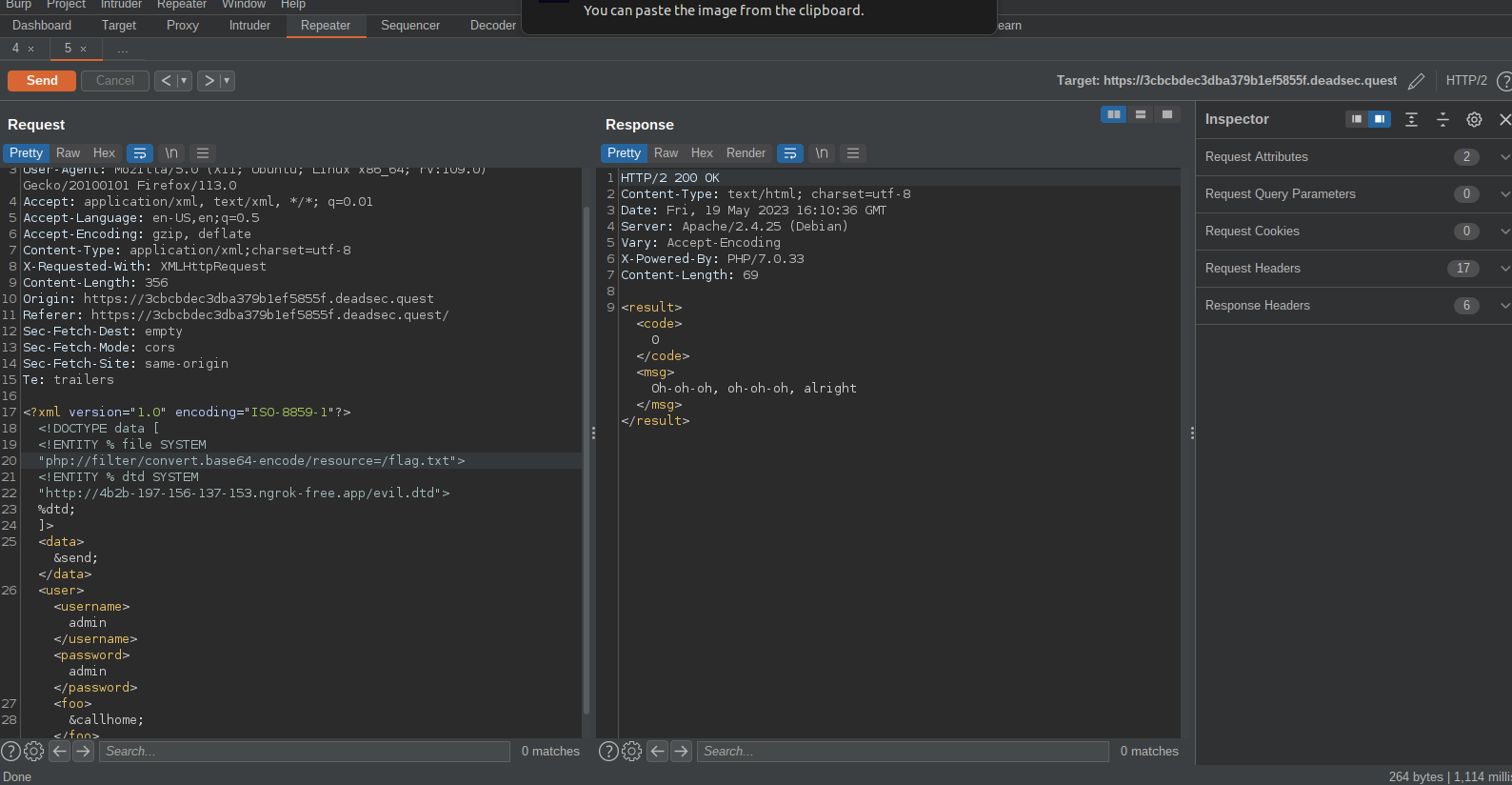Close Repeater tab 5
This screenshot has height=785, width=1512.
click(83, 49)
